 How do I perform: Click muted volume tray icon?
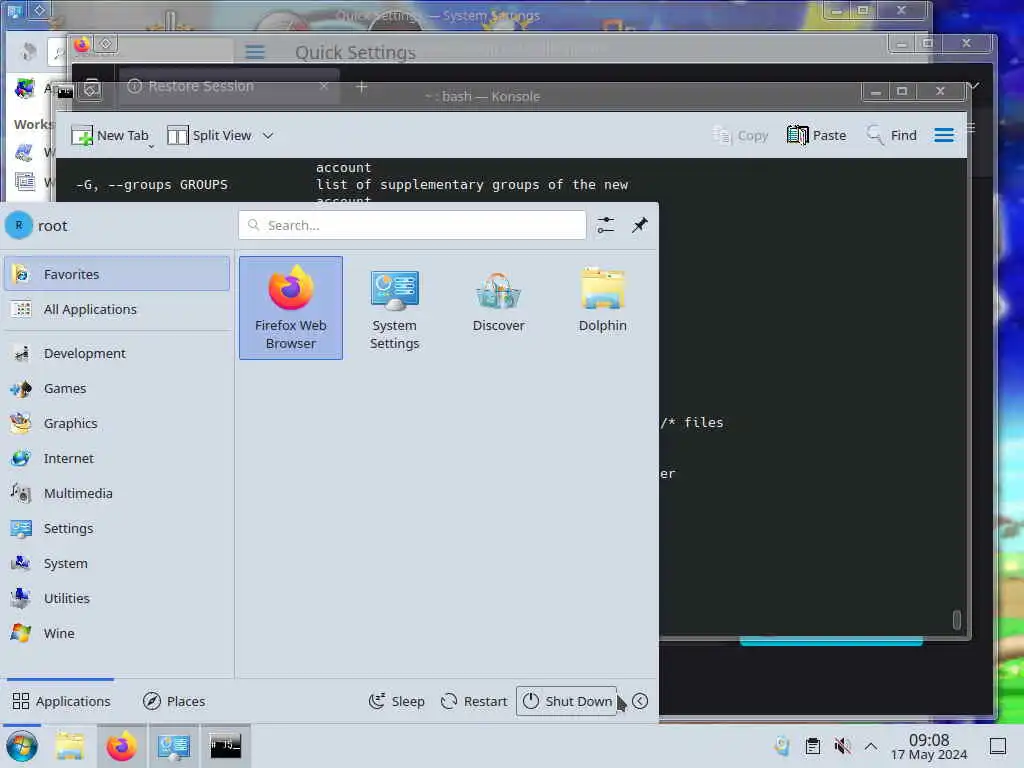point(842,746)
